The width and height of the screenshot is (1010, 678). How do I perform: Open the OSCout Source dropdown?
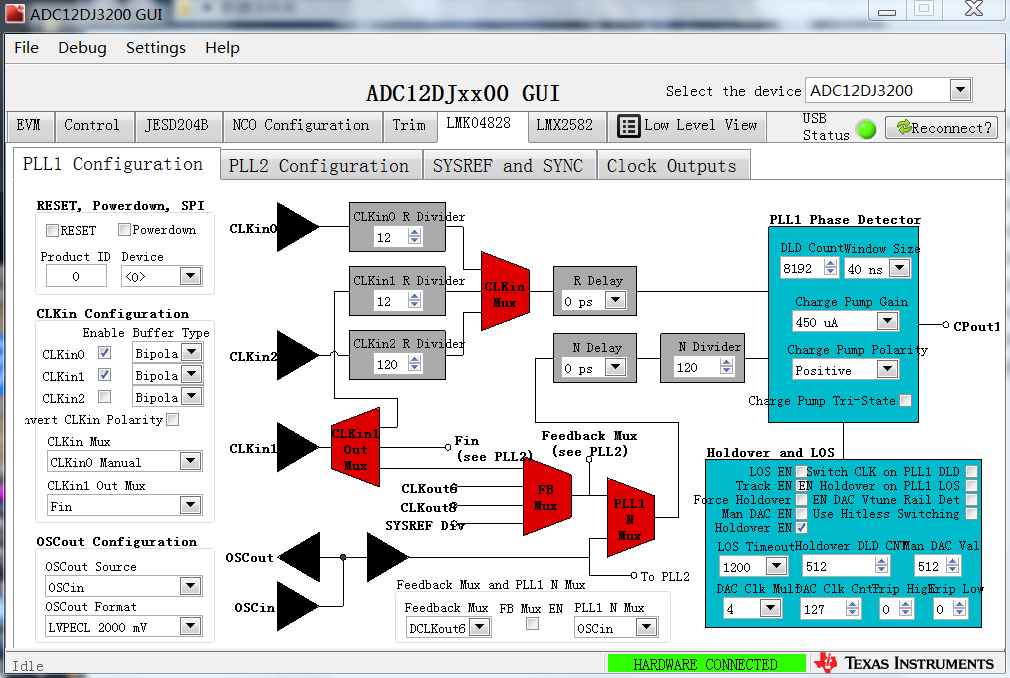tap(190, 586)
